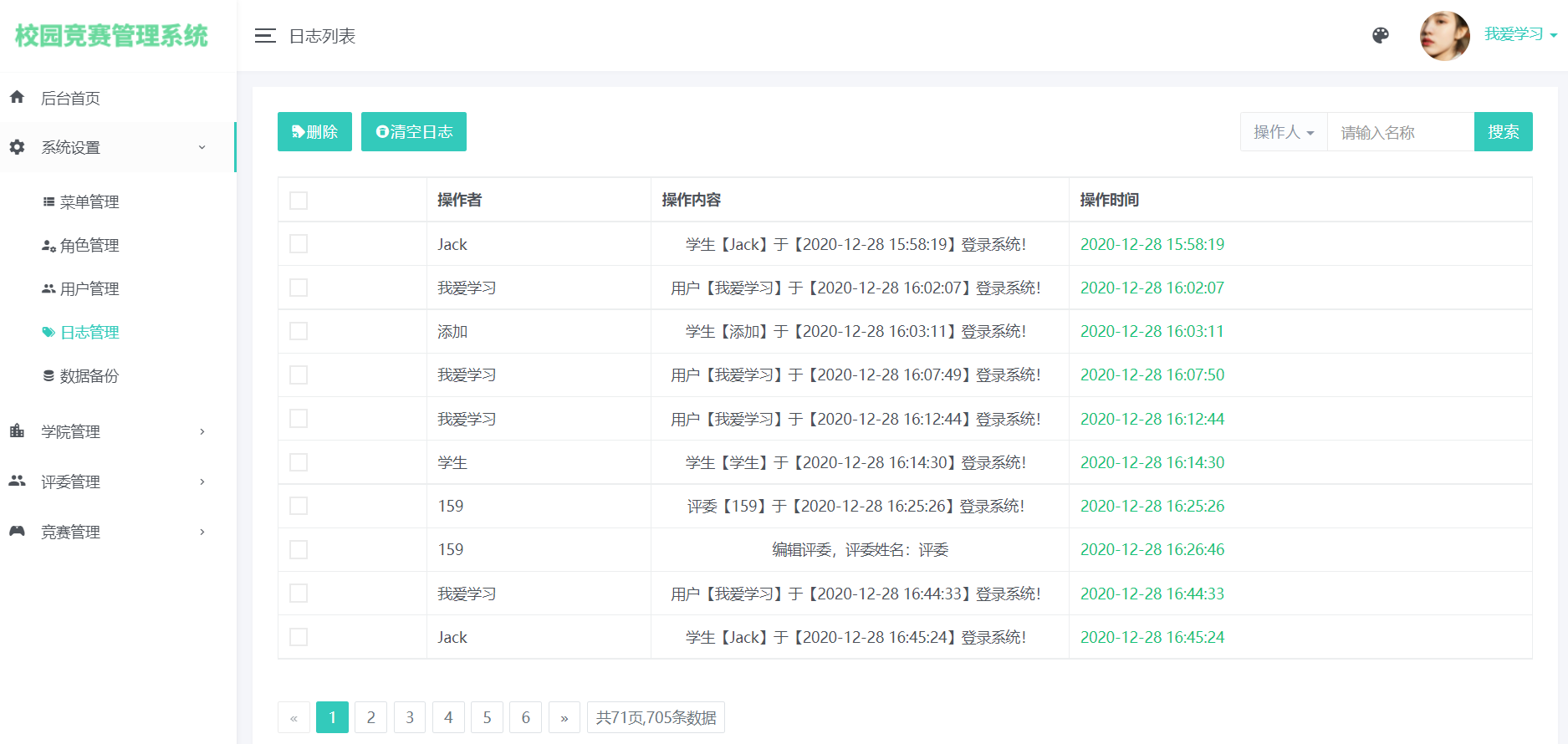Click the 操作者 column header
This screenshot has height=744, width=1568.
coord(459,200)
